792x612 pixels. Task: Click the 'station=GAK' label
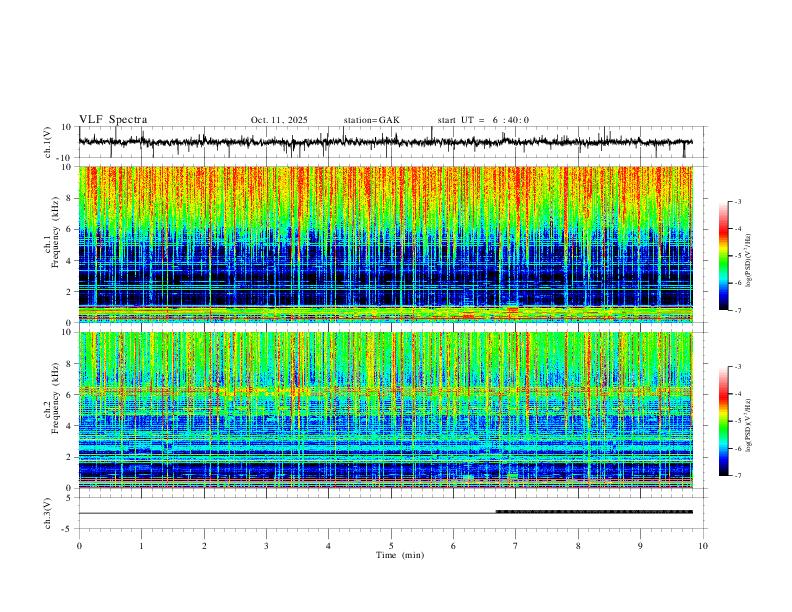tap(371, 120)
